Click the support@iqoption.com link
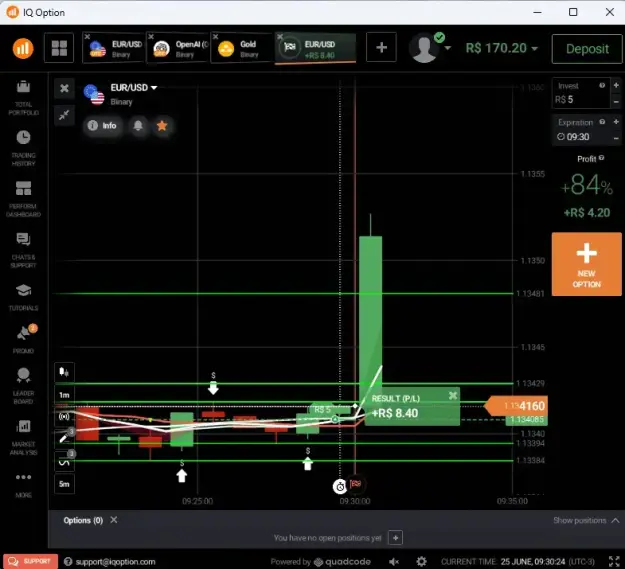Image resolution: width=625 pixels, height=569 pixels. pyautogui.click(x=115, y=561)
